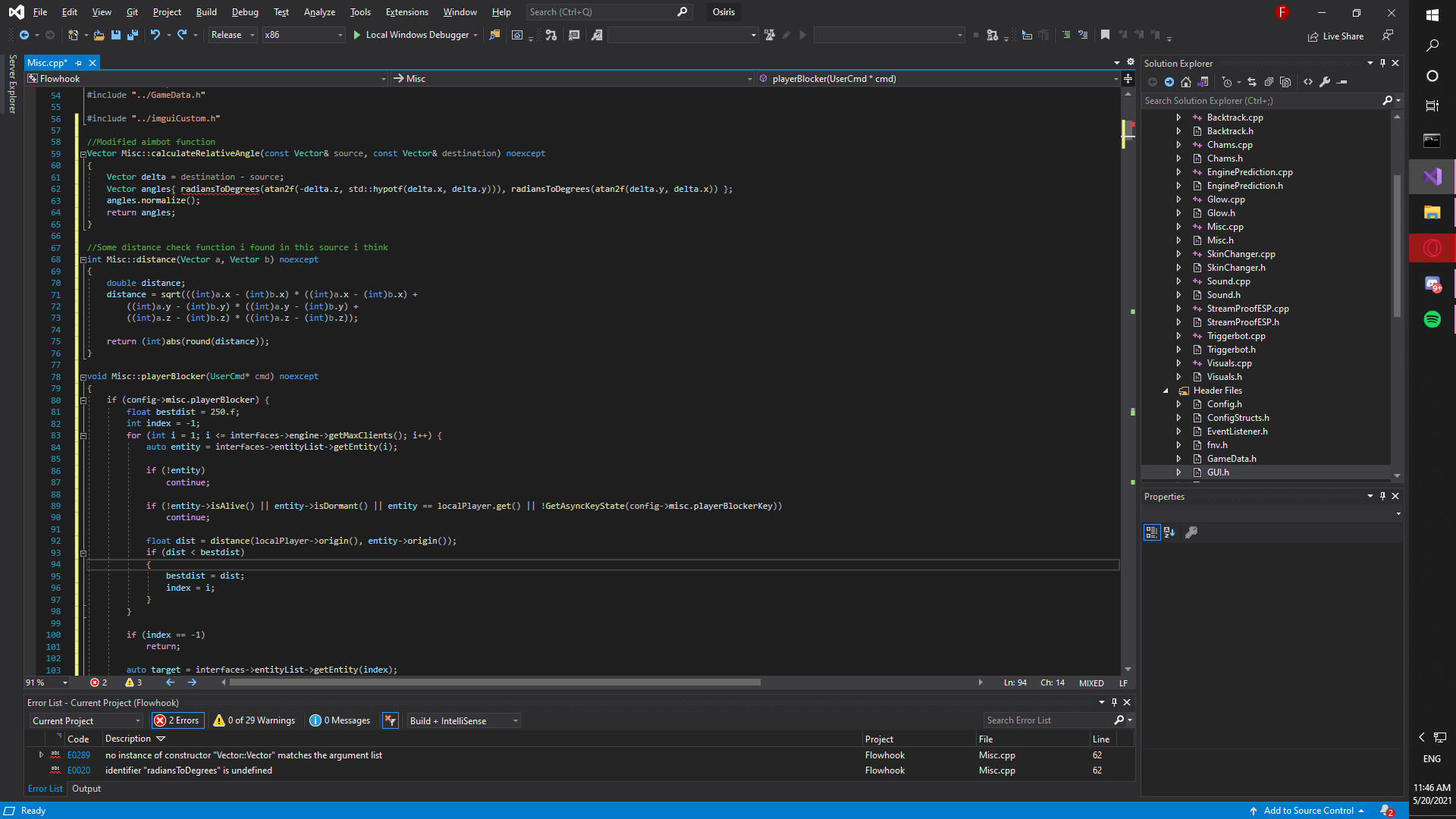Click the Live Share button
Image resolution: width=1456 pixels, height=819 pixels.
click(1335, 36)
